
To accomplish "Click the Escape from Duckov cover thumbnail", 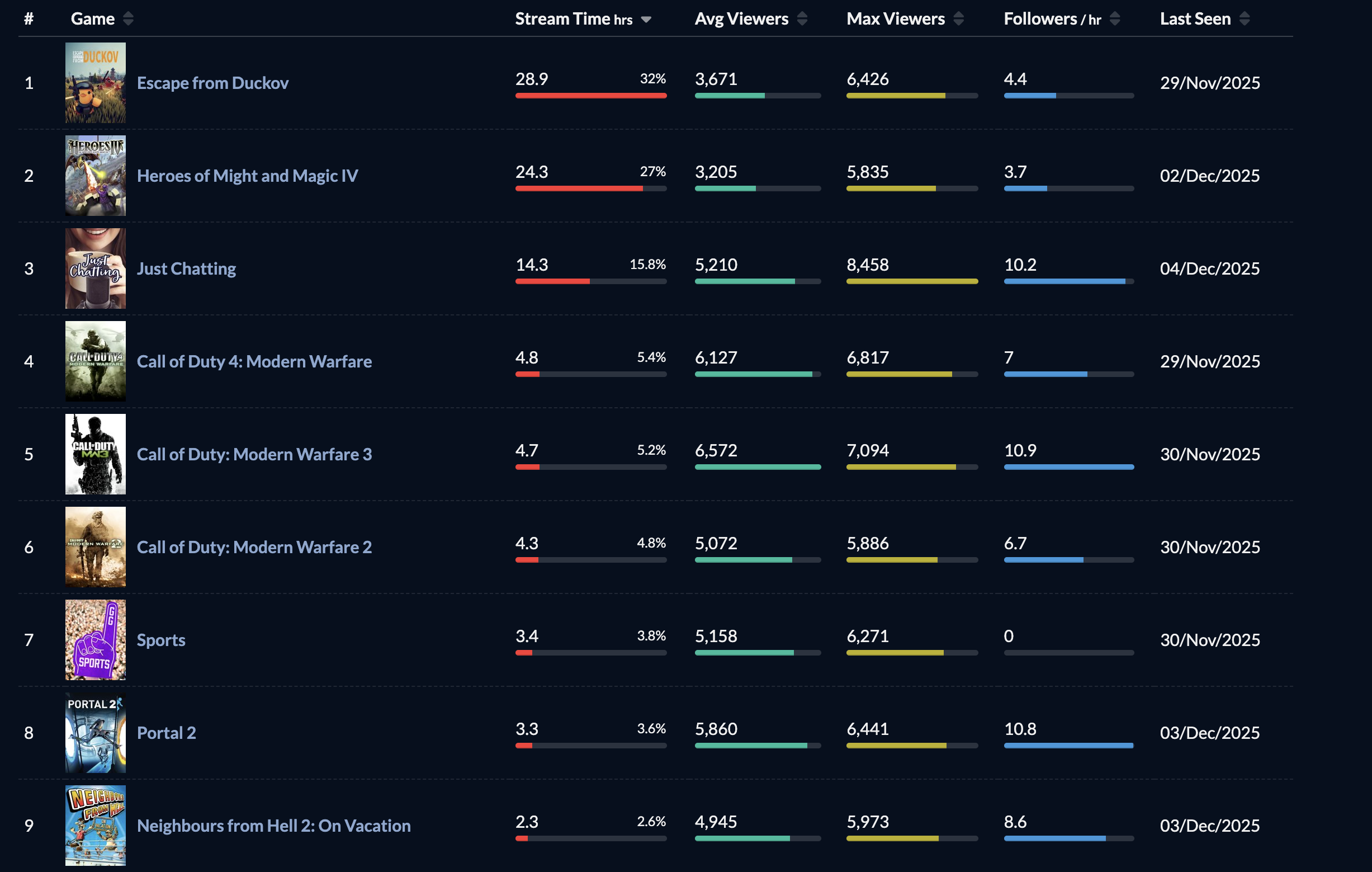I will [95, 83].
